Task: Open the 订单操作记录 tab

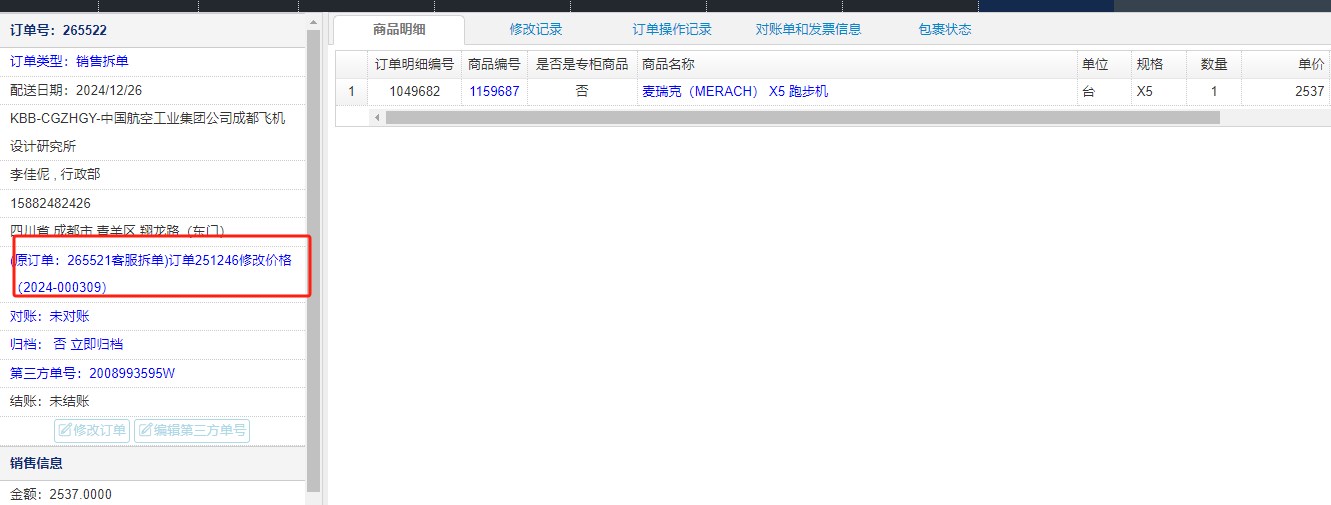Action: pyautogui.click(x=672, y=29)
